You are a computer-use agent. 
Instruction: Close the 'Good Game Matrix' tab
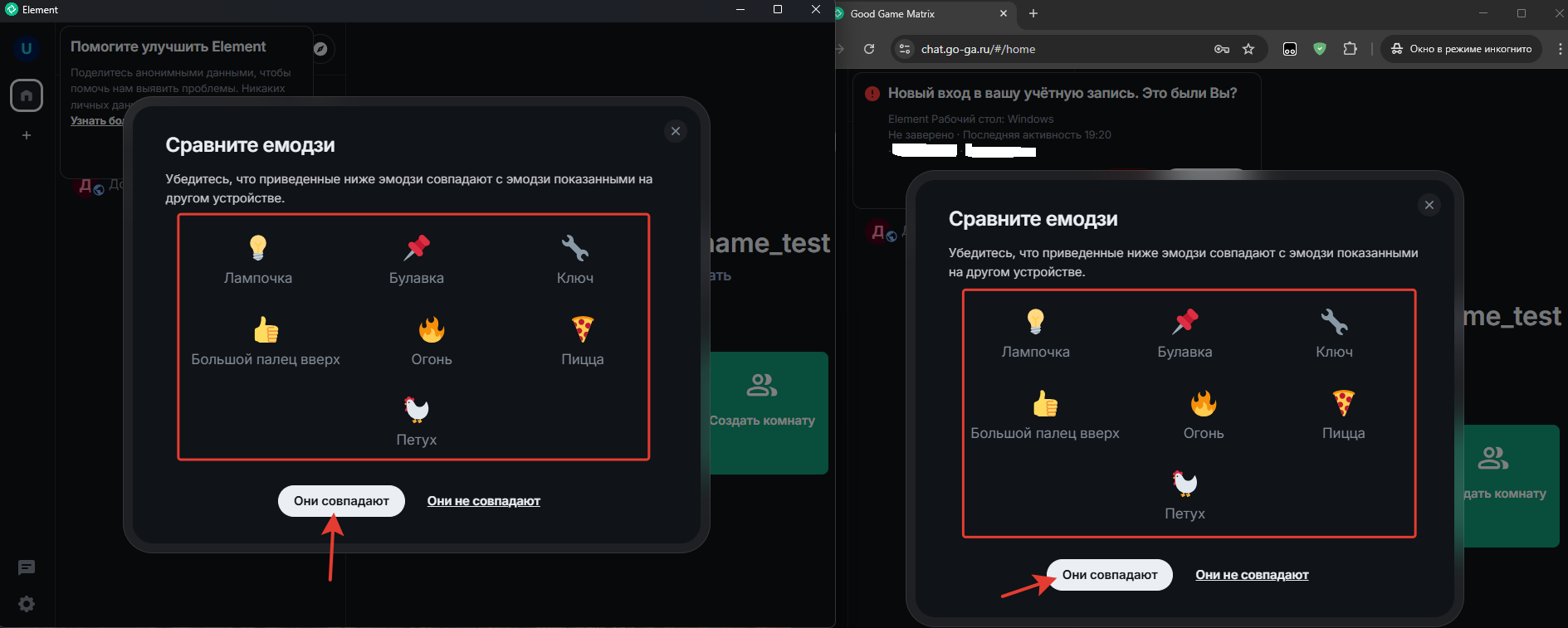[x=1003, y=14]
